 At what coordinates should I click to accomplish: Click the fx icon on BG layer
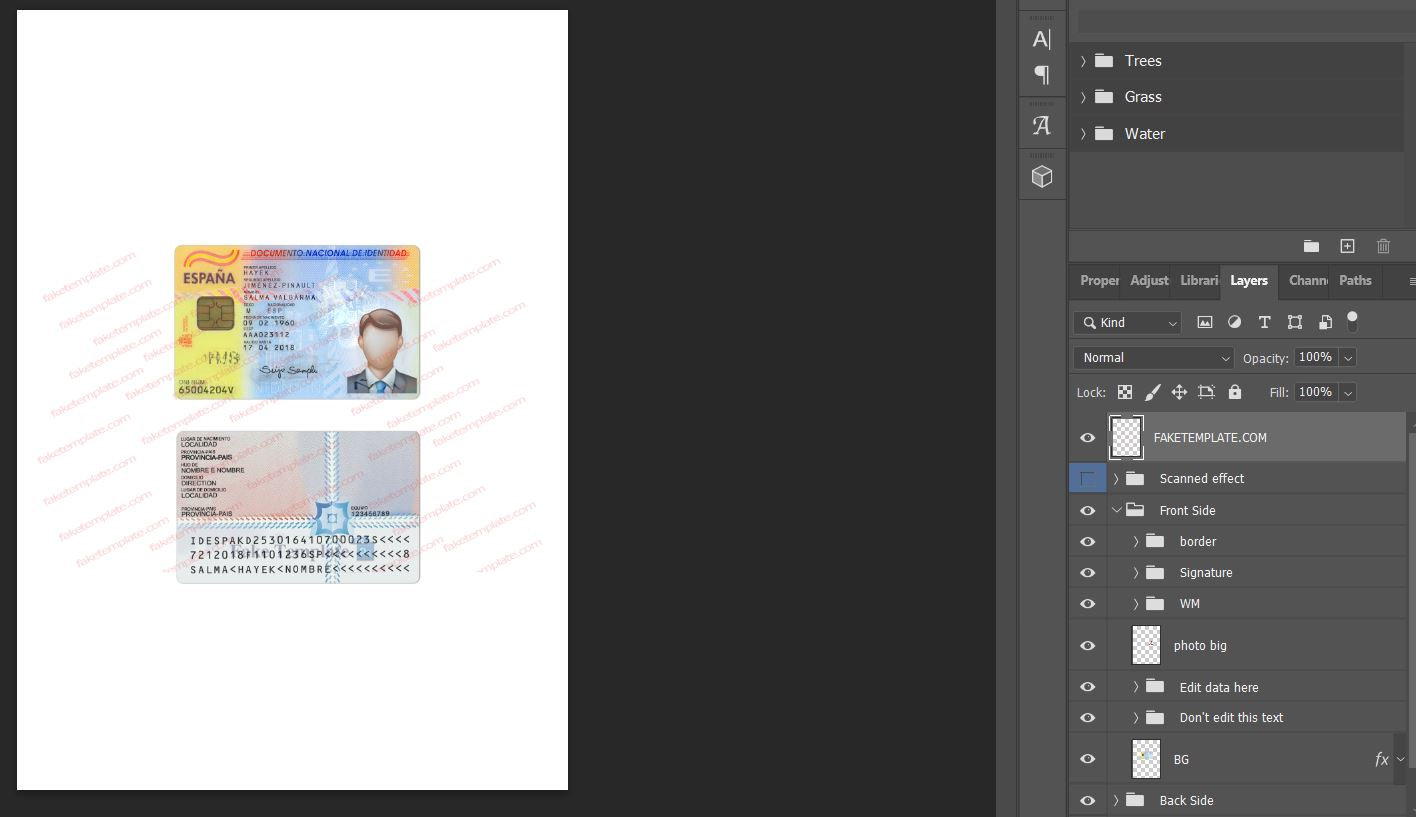click(1382, 759)
